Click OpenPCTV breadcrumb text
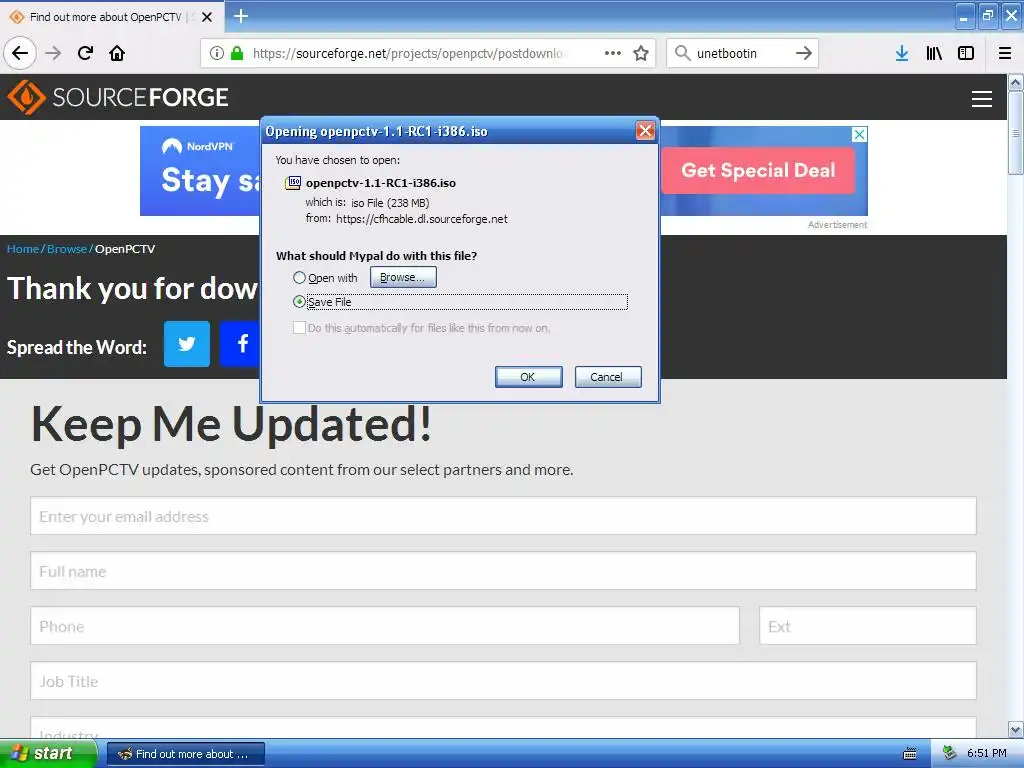This screenshot has width=1024, height=768. [125, 249]
